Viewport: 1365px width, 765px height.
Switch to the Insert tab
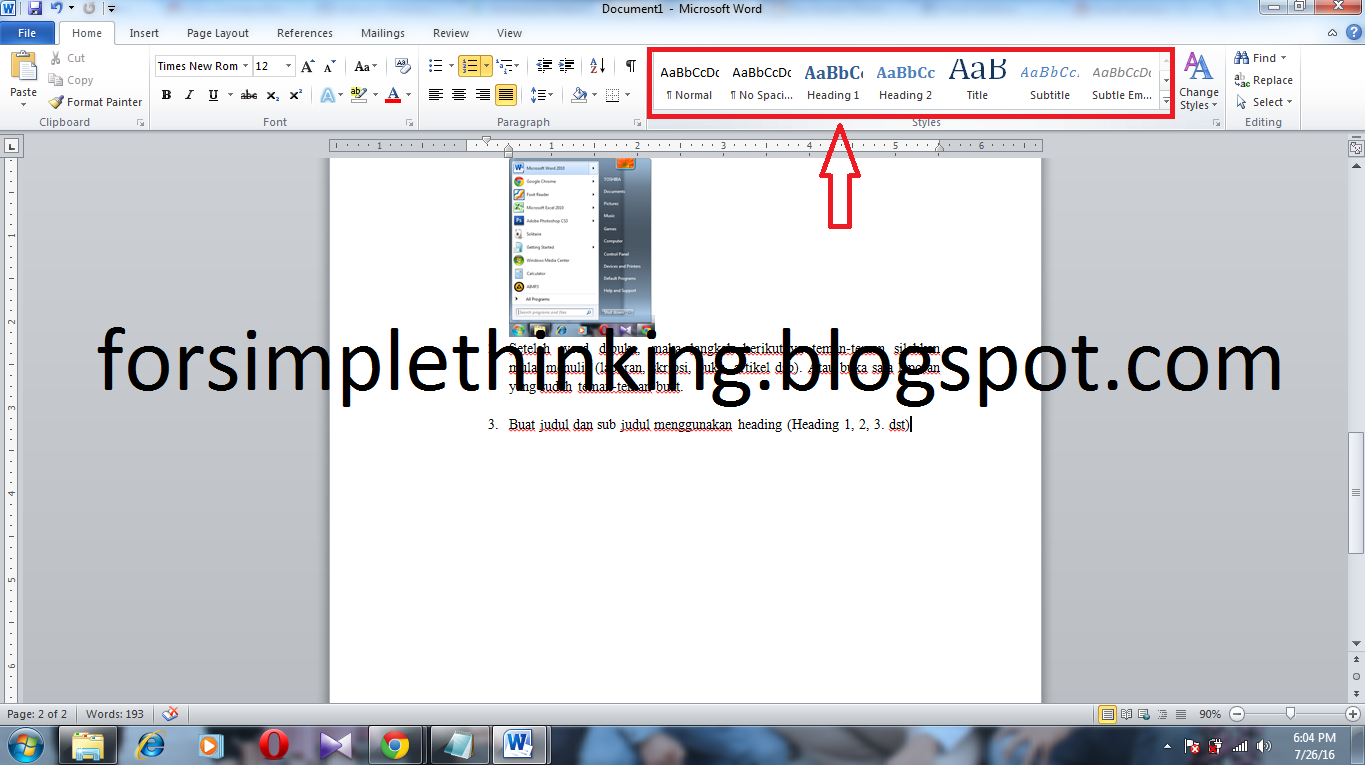click(x=143, y=32)
